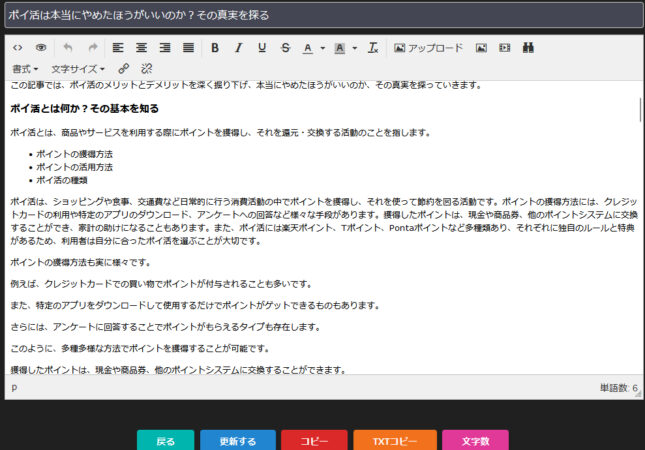Apply the background color button
645x450 pixels.
click(339, 48)
